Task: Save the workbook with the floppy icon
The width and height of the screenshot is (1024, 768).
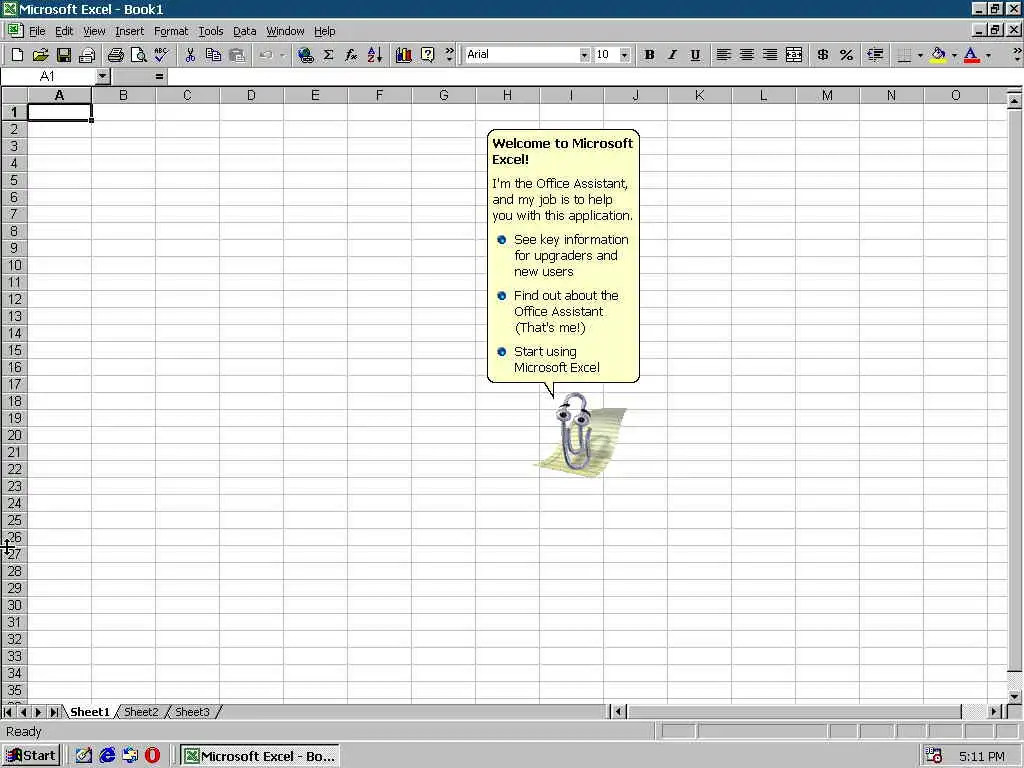Action: (x=63, y=55)
